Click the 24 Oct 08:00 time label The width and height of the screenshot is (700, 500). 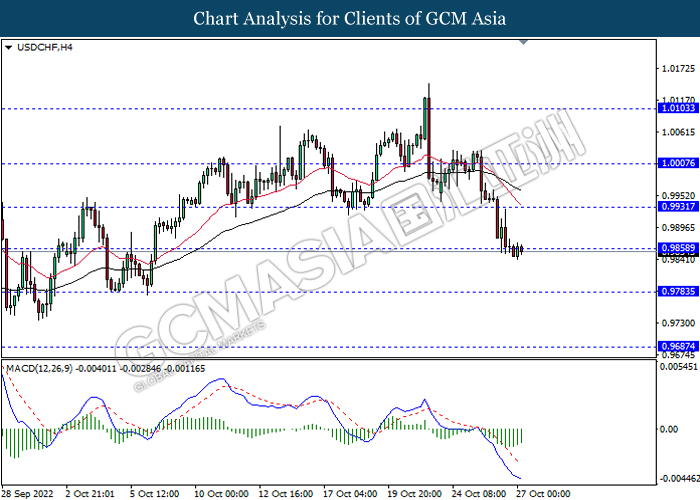[x=479, y=494]
